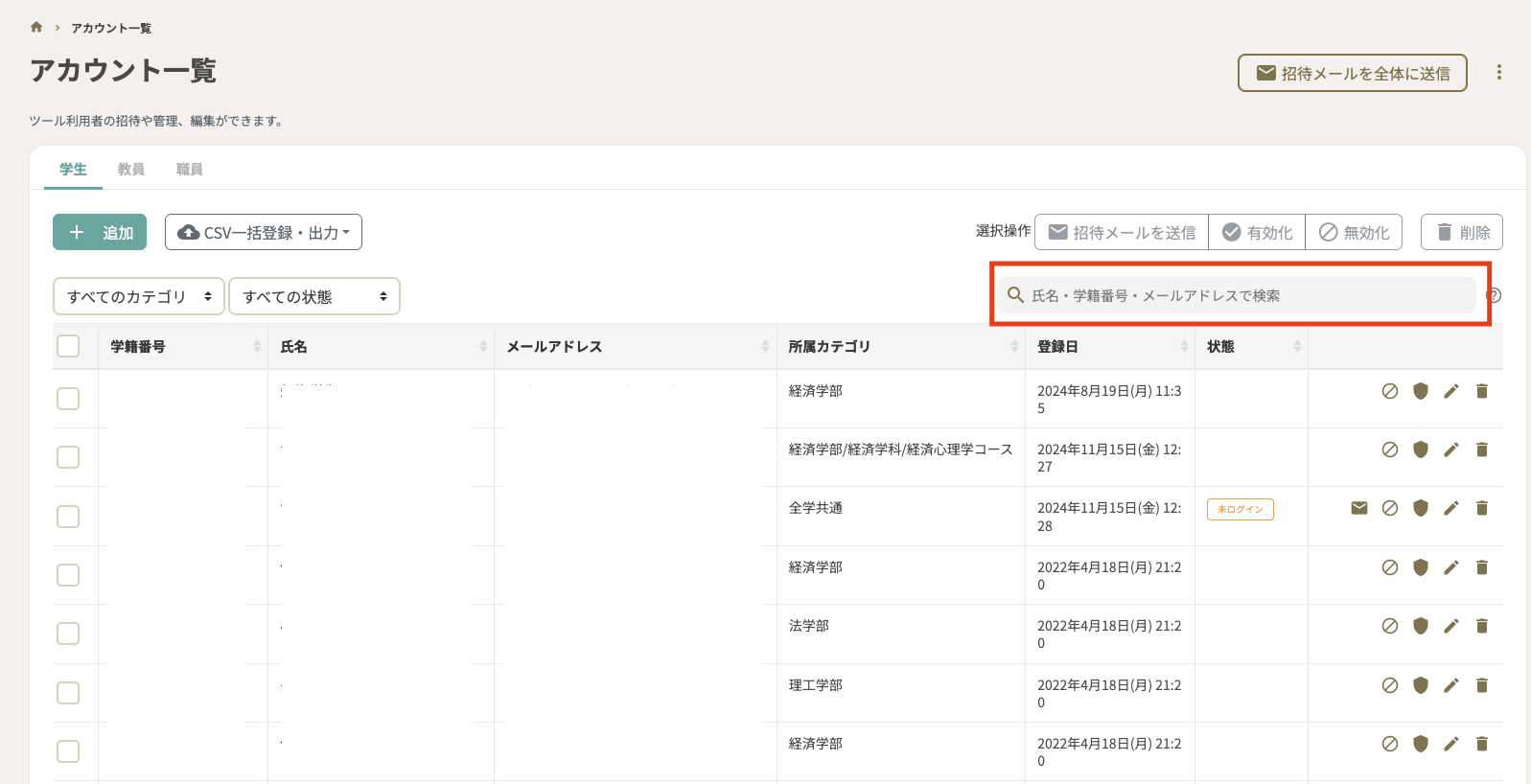This screenshot has width=1531, height=784.
Task: Expand the すべての状態 filter dropdown
Action: coord(313,297)
